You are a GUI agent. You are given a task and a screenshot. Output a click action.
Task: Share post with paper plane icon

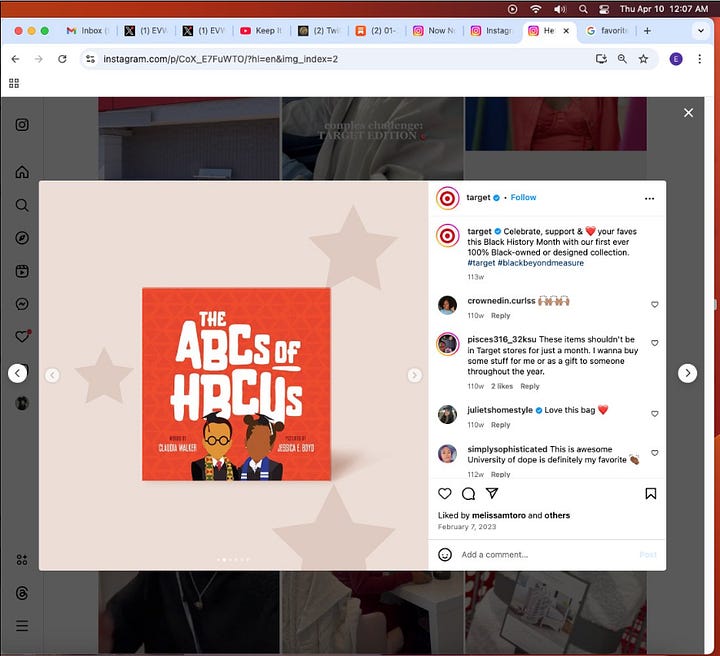click(492, 493)
